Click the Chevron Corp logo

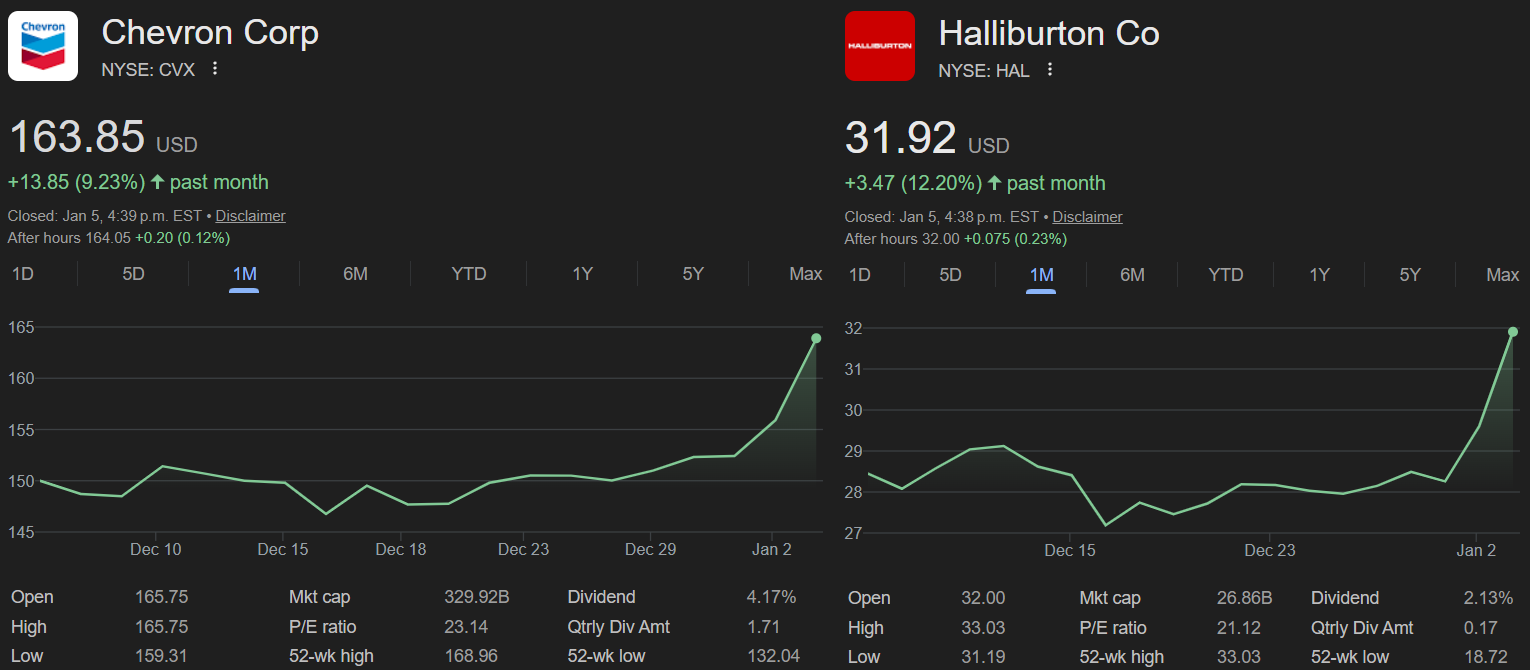point(43,46)
